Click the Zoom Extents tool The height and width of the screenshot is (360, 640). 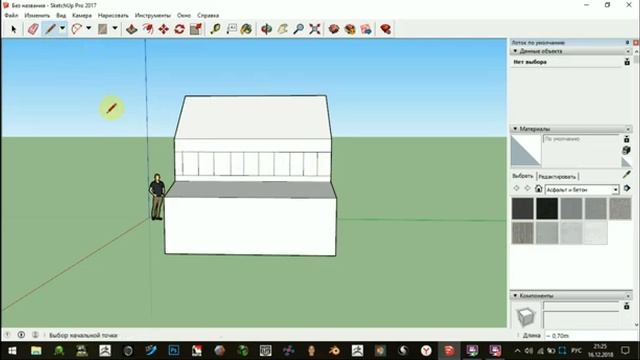point(315,29)
